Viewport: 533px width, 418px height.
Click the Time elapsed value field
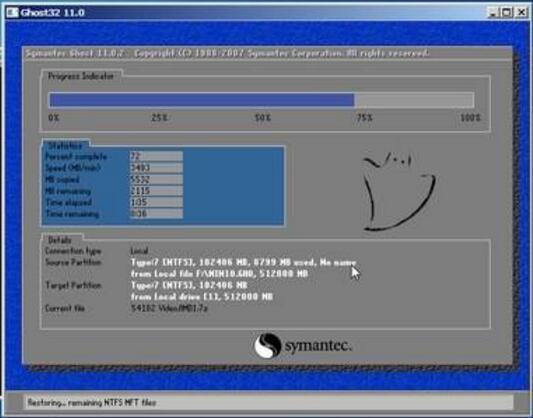(156, 202)
